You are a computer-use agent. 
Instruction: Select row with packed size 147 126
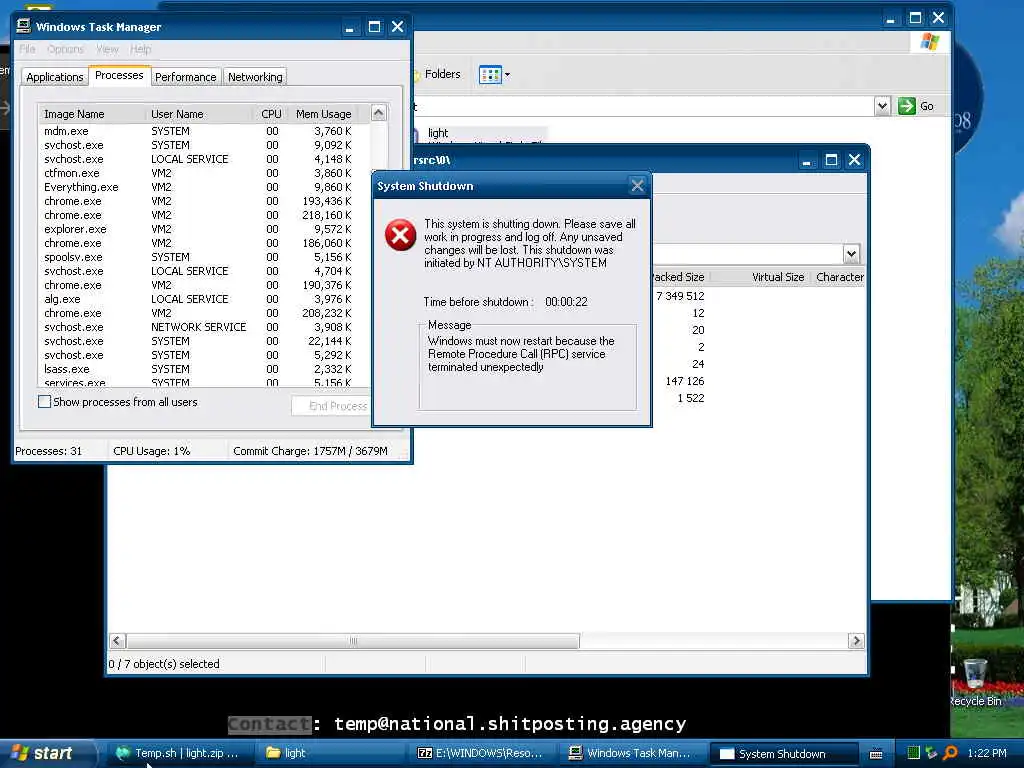pos(684,381)
